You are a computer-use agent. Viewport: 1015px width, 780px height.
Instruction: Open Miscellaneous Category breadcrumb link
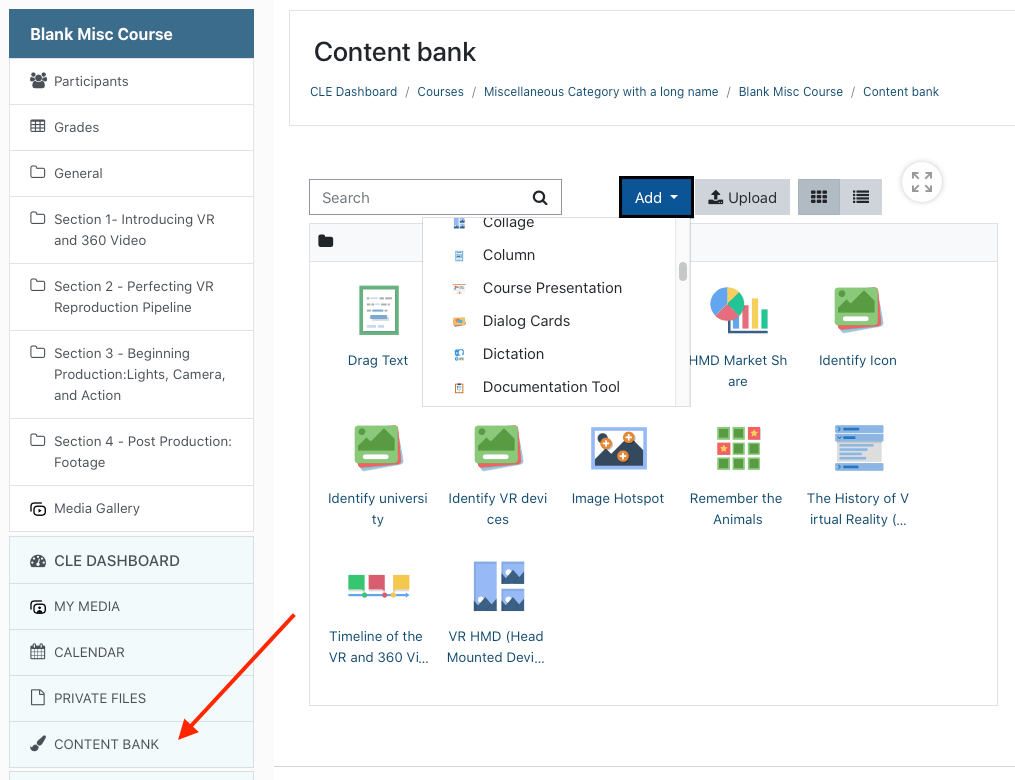pos(601,92)
